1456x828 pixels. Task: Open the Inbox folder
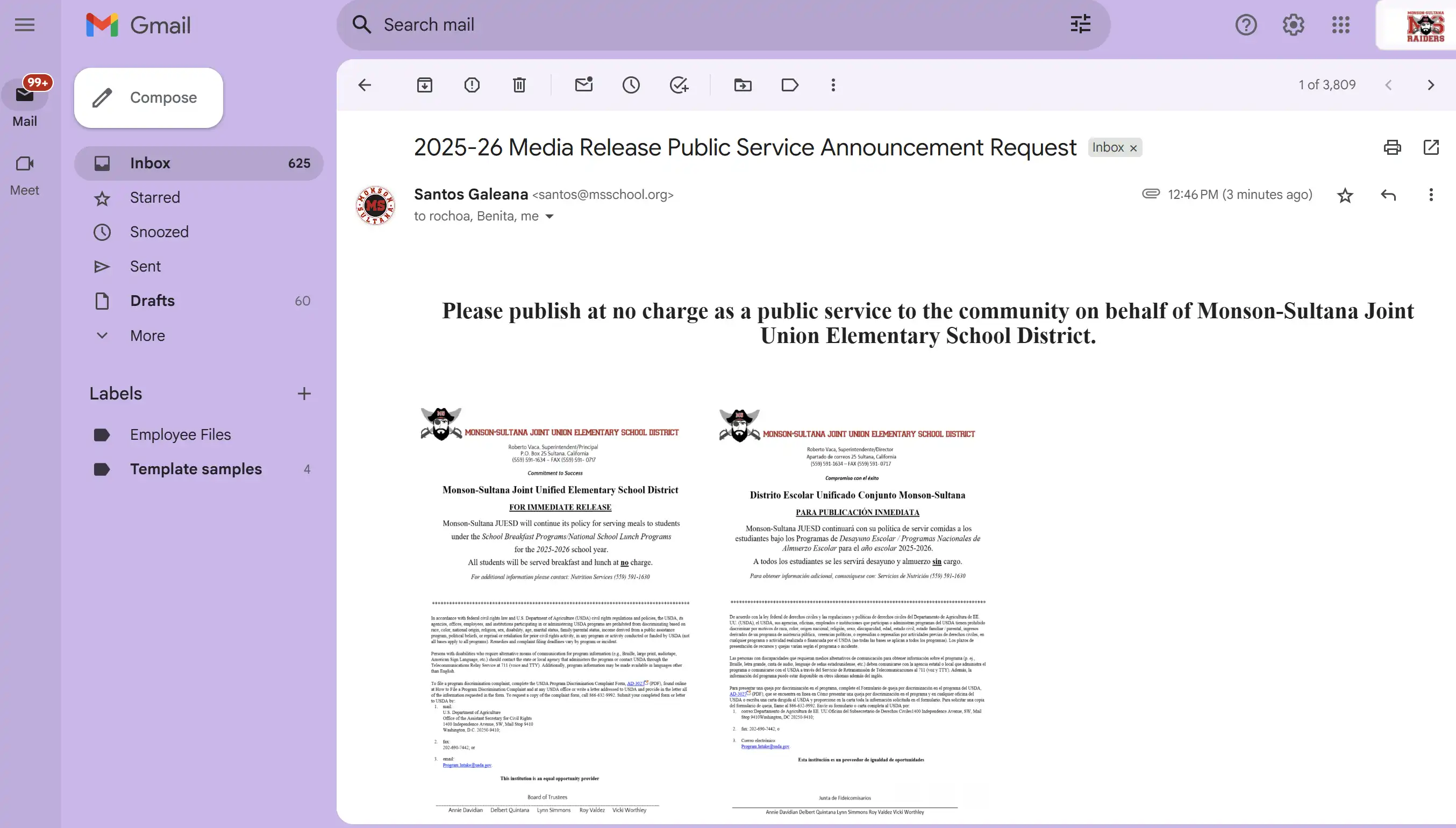tap(198, 163)
